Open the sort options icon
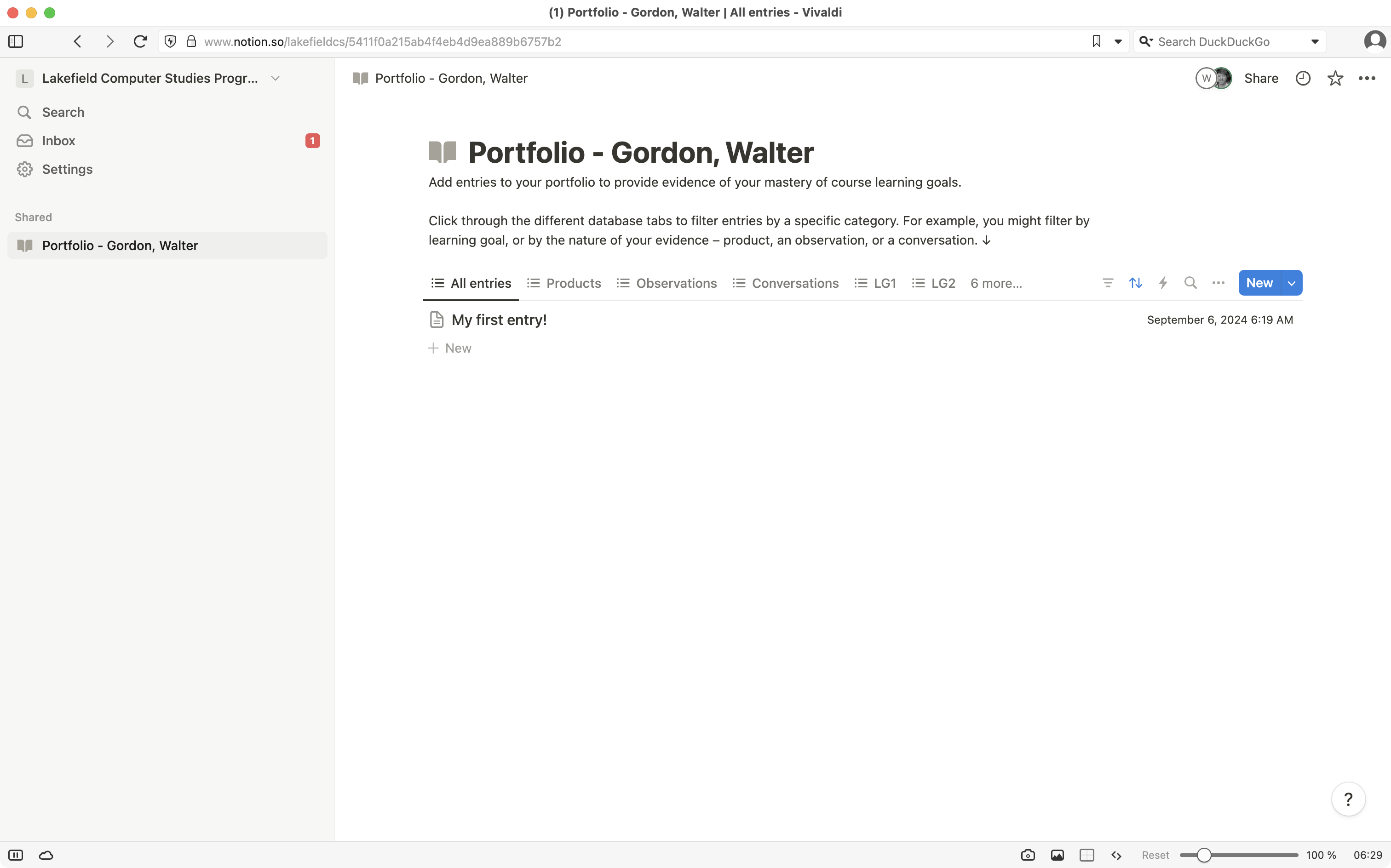1391x868 pixels. click(1135, 283)
